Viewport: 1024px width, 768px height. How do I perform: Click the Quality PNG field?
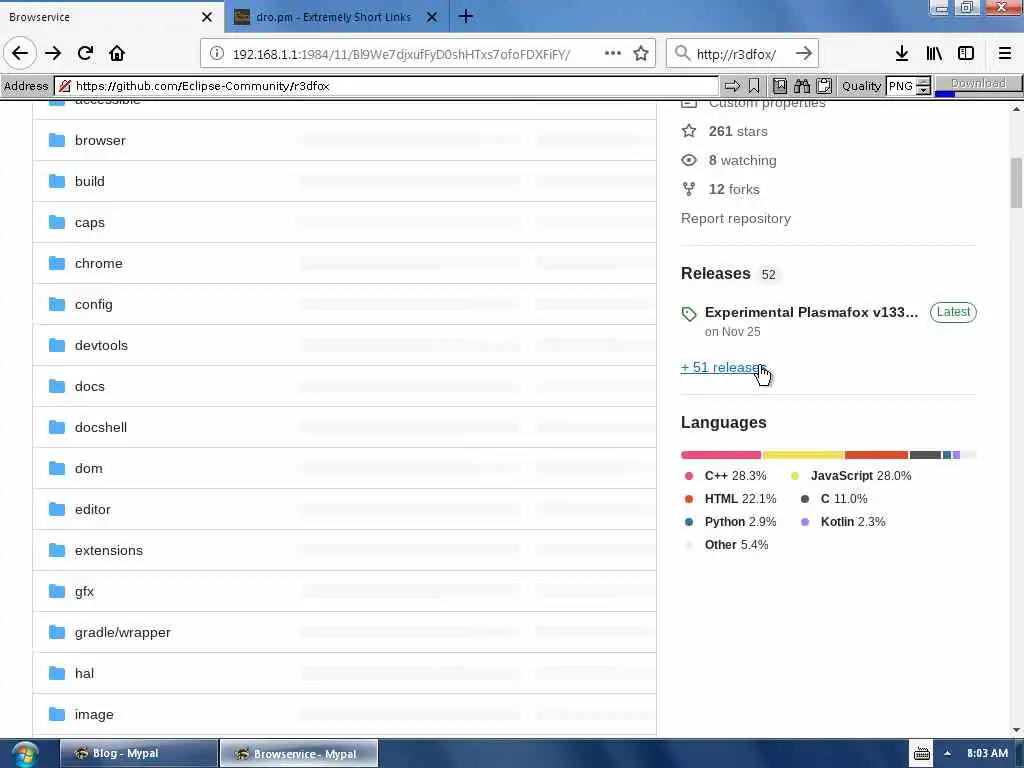click(x=901, y=86)
